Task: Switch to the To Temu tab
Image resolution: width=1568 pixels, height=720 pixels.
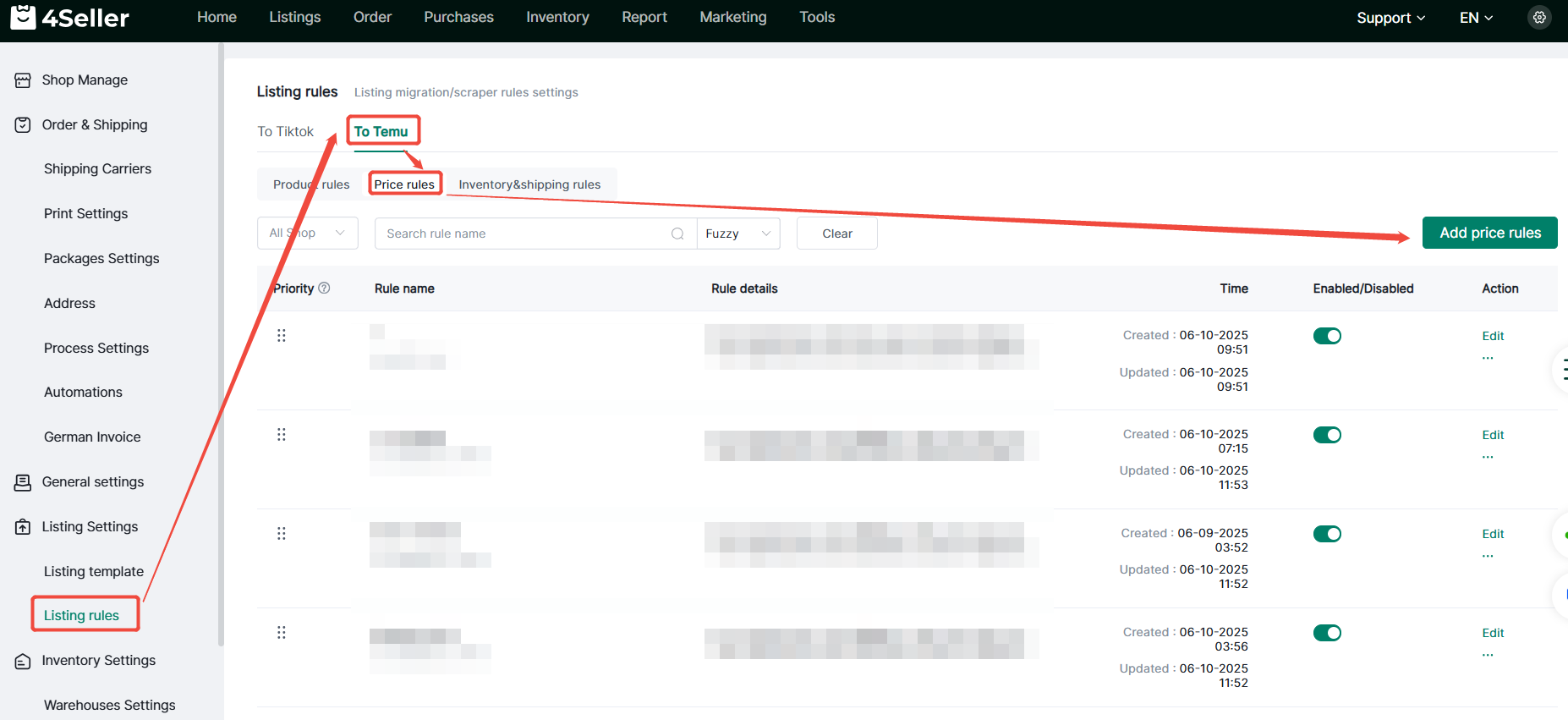Action: 381,132
